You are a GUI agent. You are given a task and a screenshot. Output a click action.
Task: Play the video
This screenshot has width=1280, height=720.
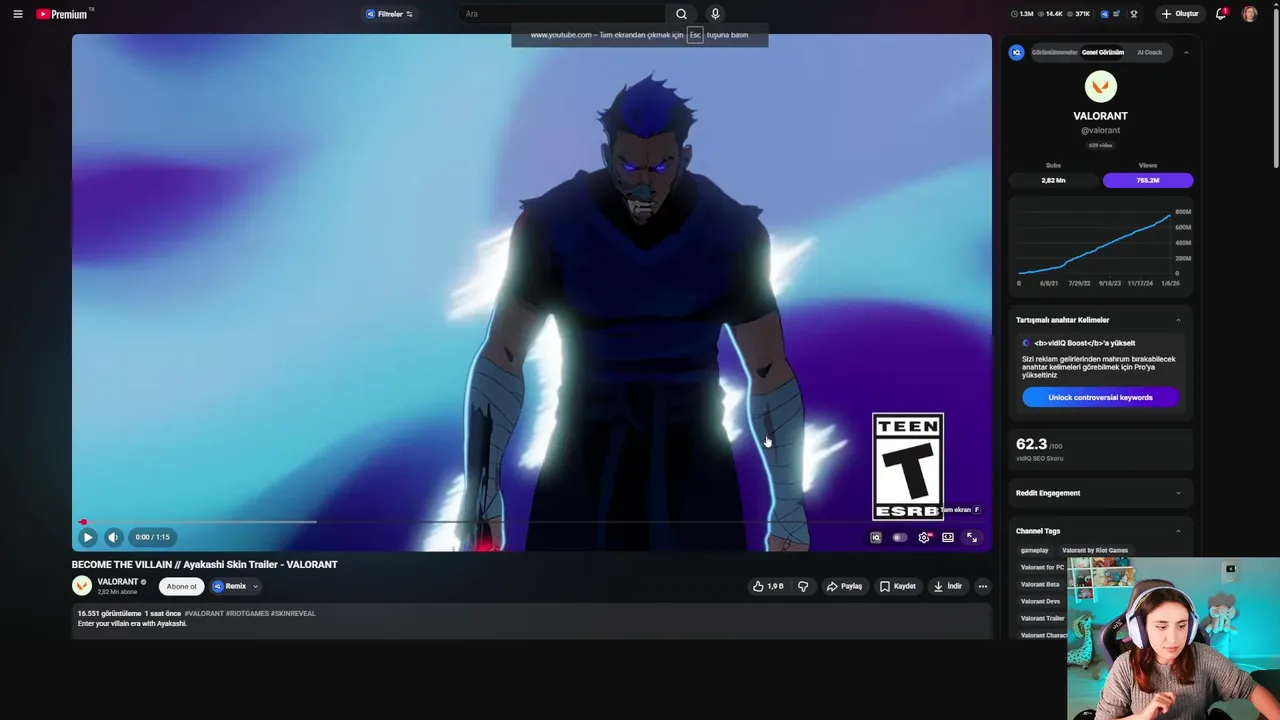click(x=88, y=537)
